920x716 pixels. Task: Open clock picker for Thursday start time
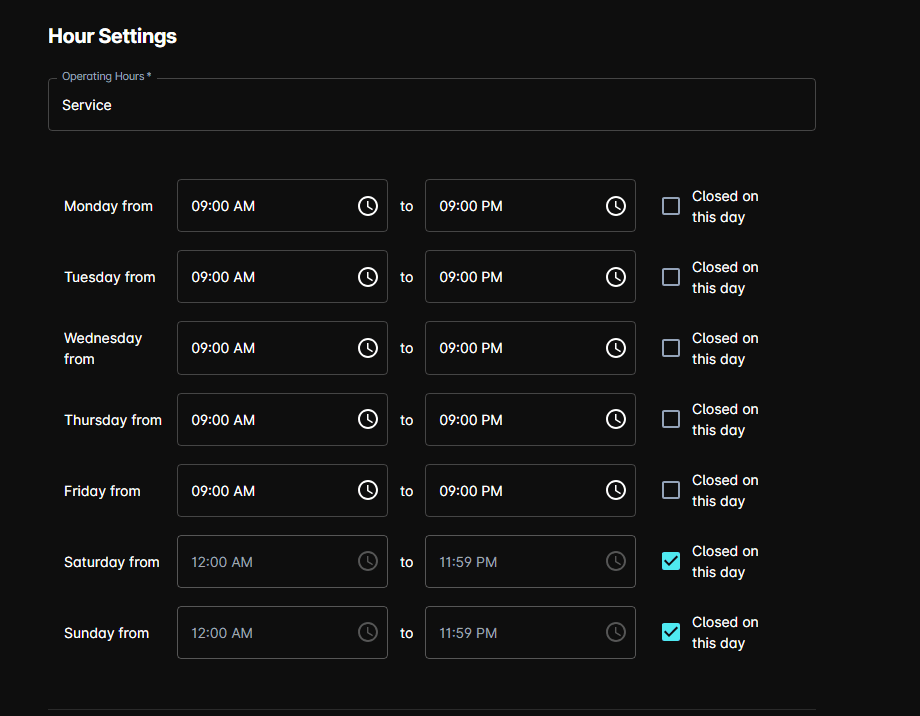[x=368, y=419]
